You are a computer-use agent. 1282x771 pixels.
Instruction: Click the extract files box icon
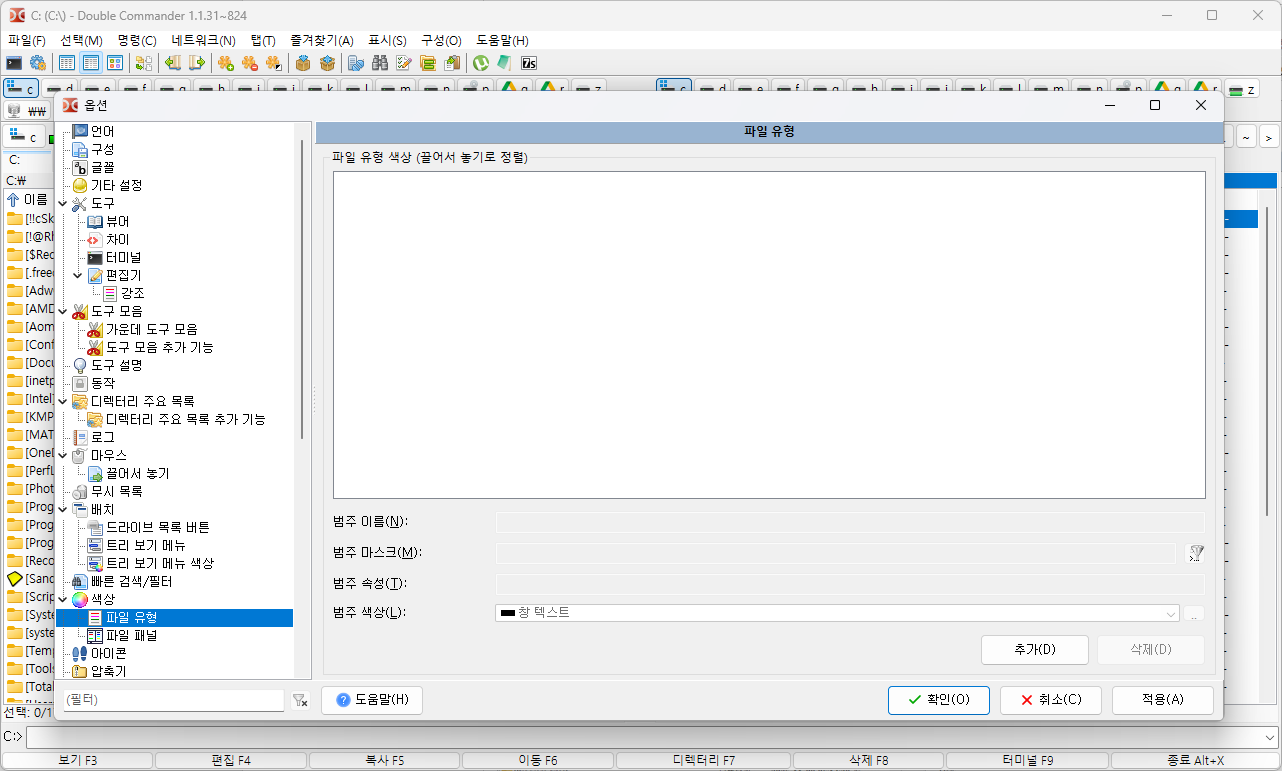coord(327,63)
